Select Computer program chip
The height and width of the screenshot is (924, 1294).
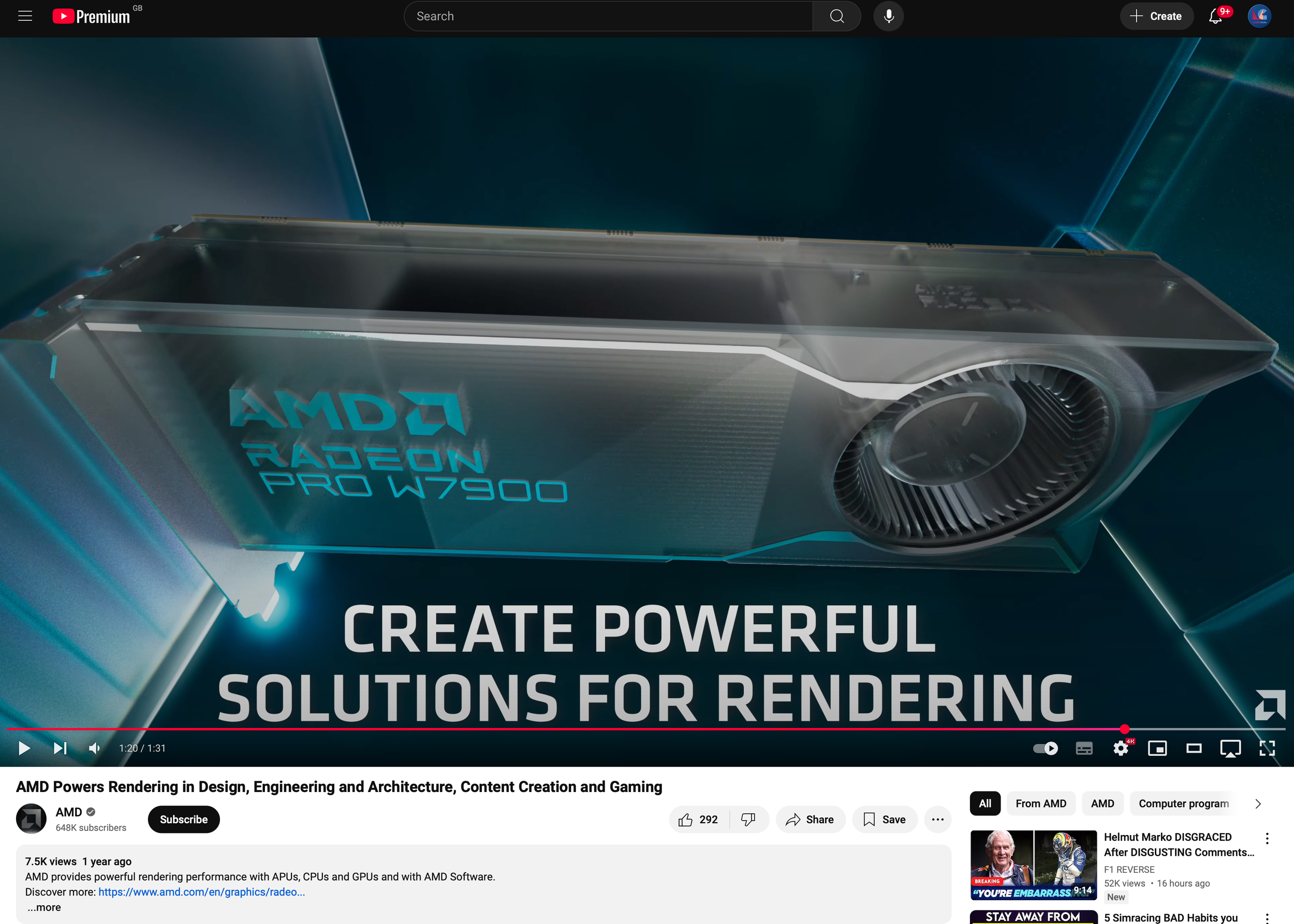click(1184, 803)
